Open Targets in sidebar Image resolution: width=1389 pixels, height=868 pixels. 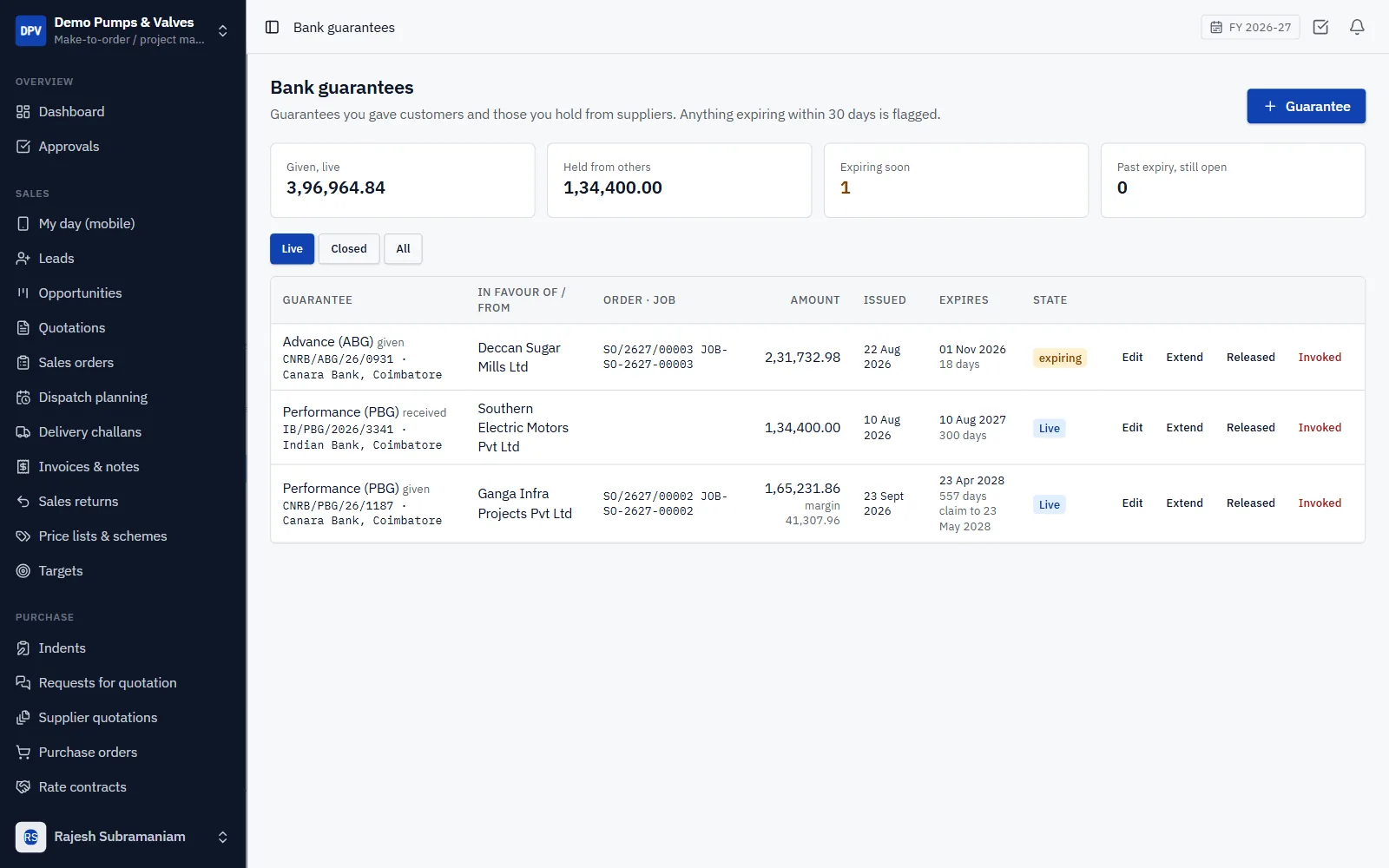[122, 571]
